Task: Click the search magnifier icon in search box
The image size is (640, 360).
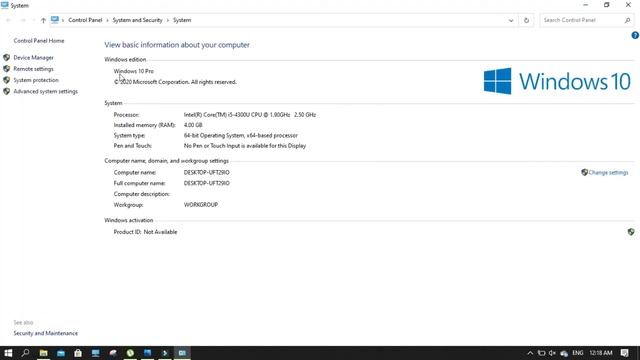Action: point(627,20)
